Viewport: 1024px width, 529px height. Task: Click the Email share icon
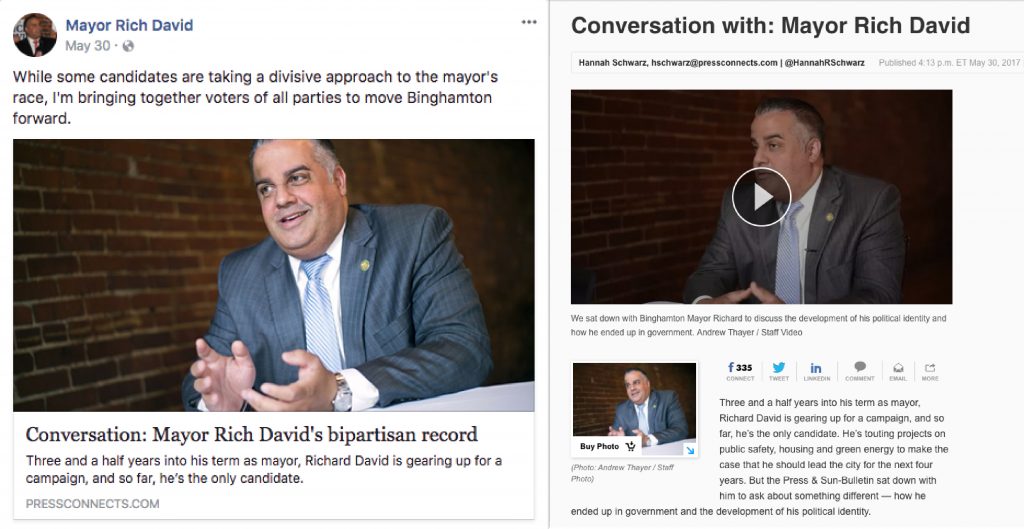[898, 372]
